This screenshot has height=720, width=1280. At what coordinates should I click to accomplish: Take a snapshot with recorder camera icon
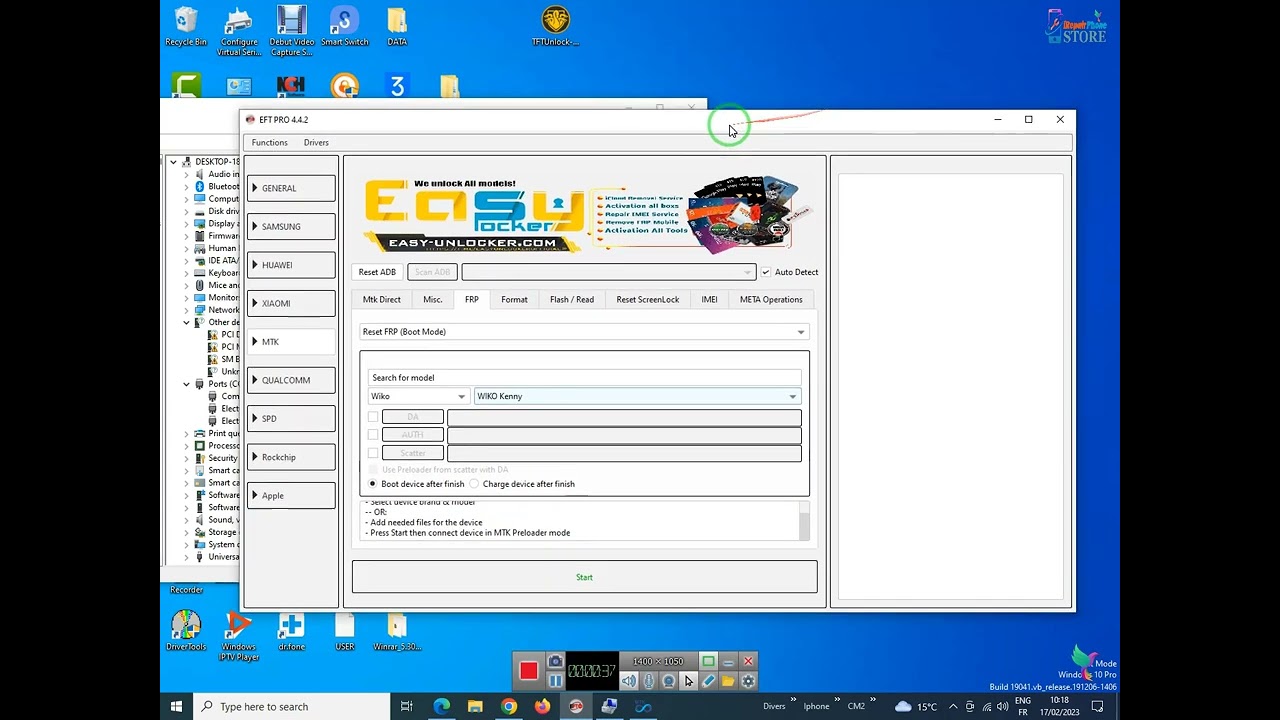(x=555, y=662)
